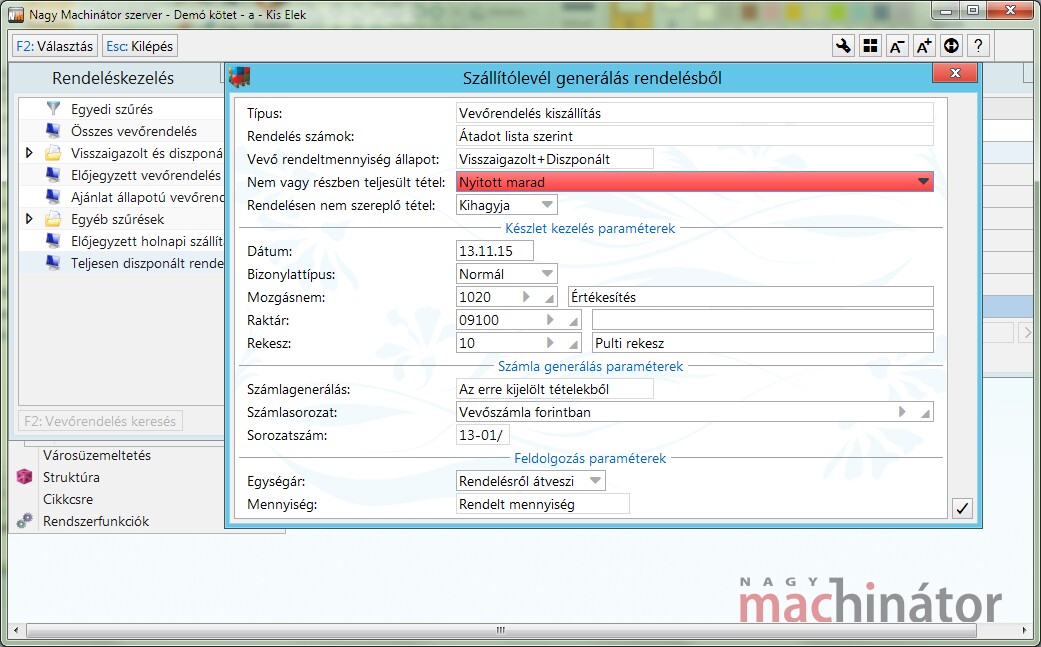Open the Egységár Rendelésről átveszi dropdown

click(x=596, y=480)
